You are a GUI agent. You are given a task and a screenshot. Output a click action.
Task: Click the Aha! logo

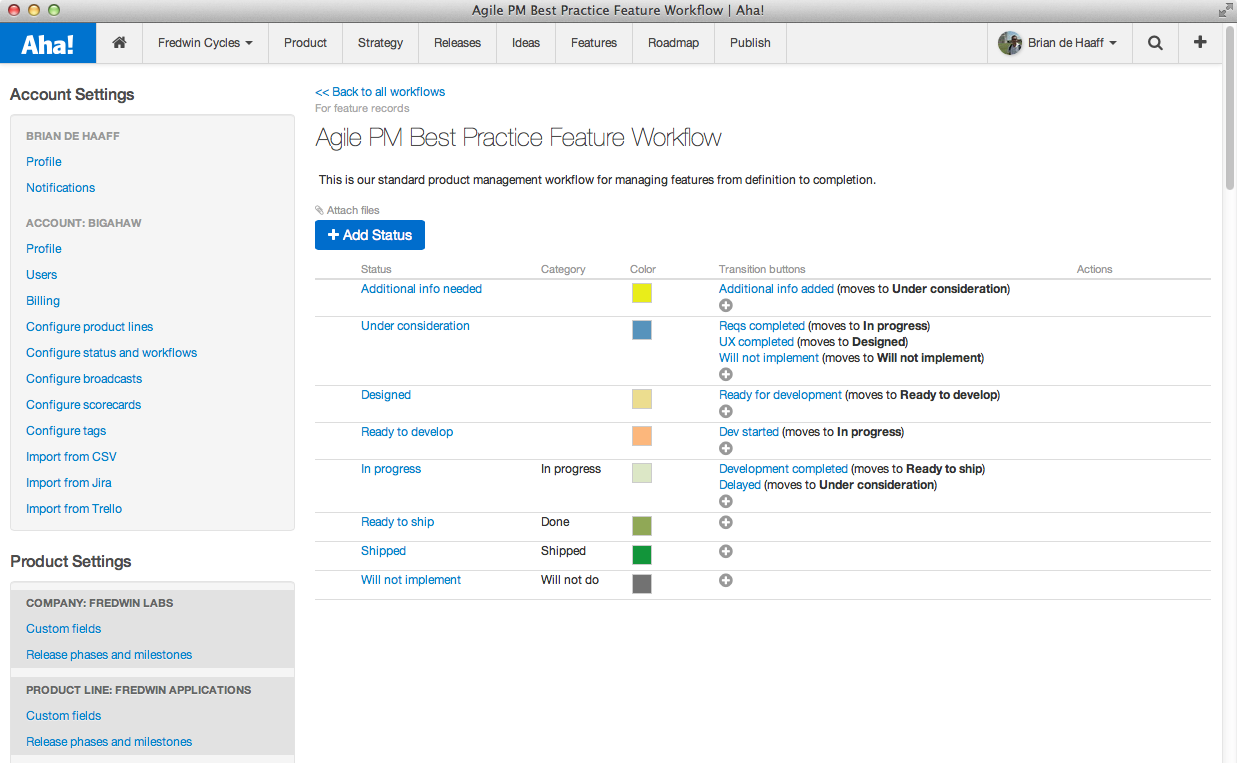click(48, 43)
